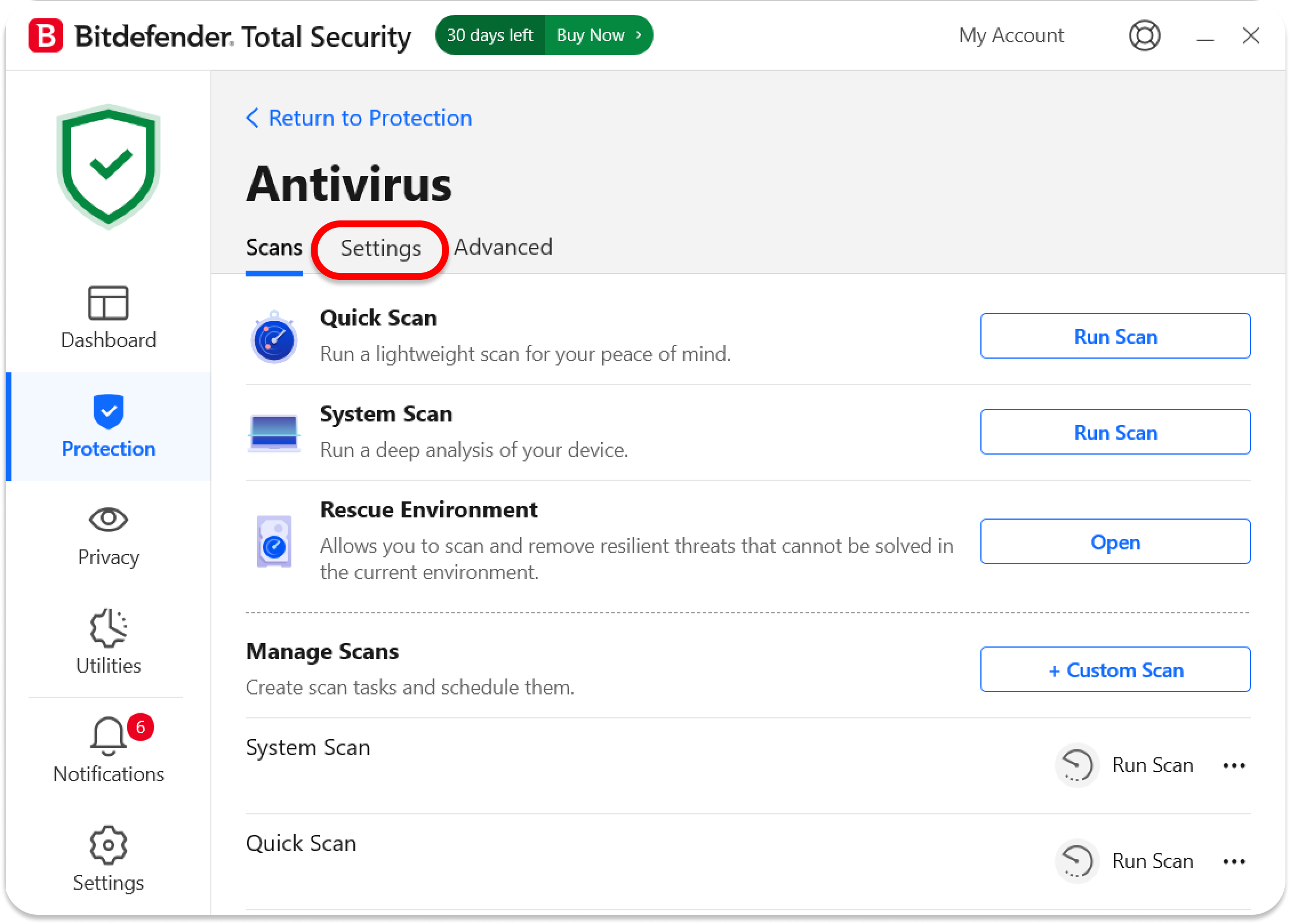Image resolution: width=1290 pixels, height=924 pixels.
Task: Switch to the Advanced tab
Action: click(503, 247)
